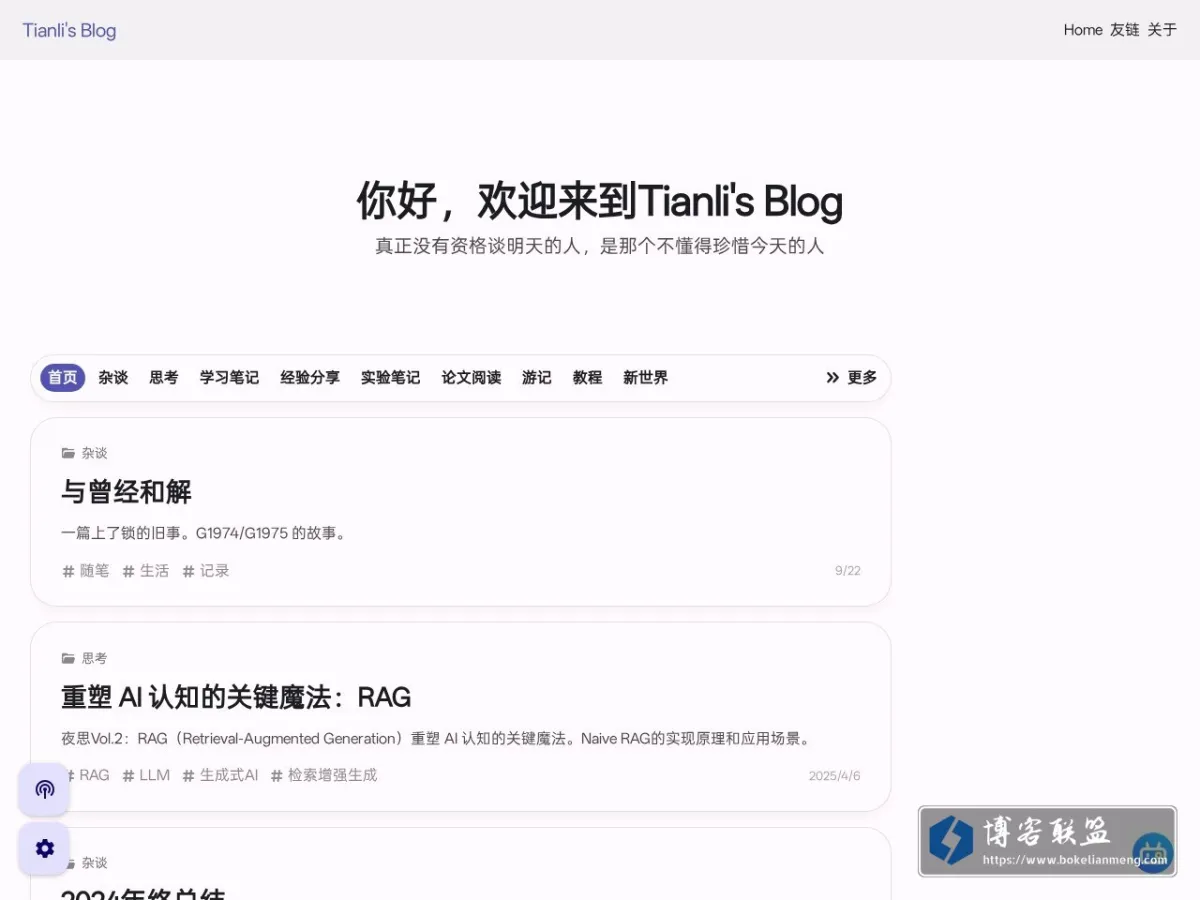Screen dimensions: 1200x900
Task: Select the 教程 category tab
Action: [588, 377]
